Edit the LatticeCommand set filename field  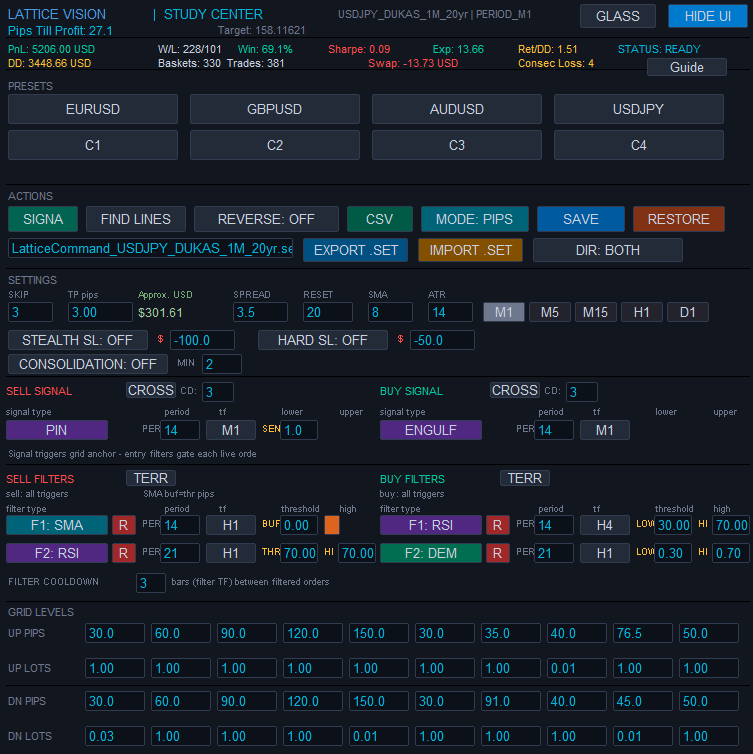pos(151,249)
